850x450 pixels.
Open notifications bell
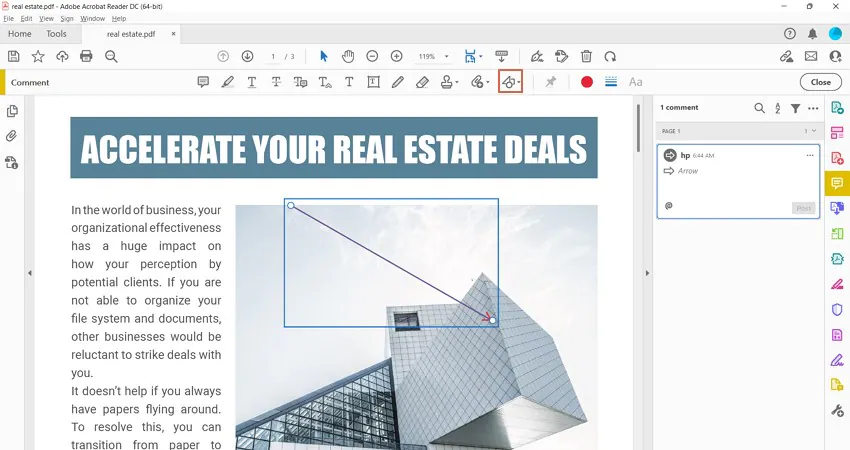coord(812,34)
